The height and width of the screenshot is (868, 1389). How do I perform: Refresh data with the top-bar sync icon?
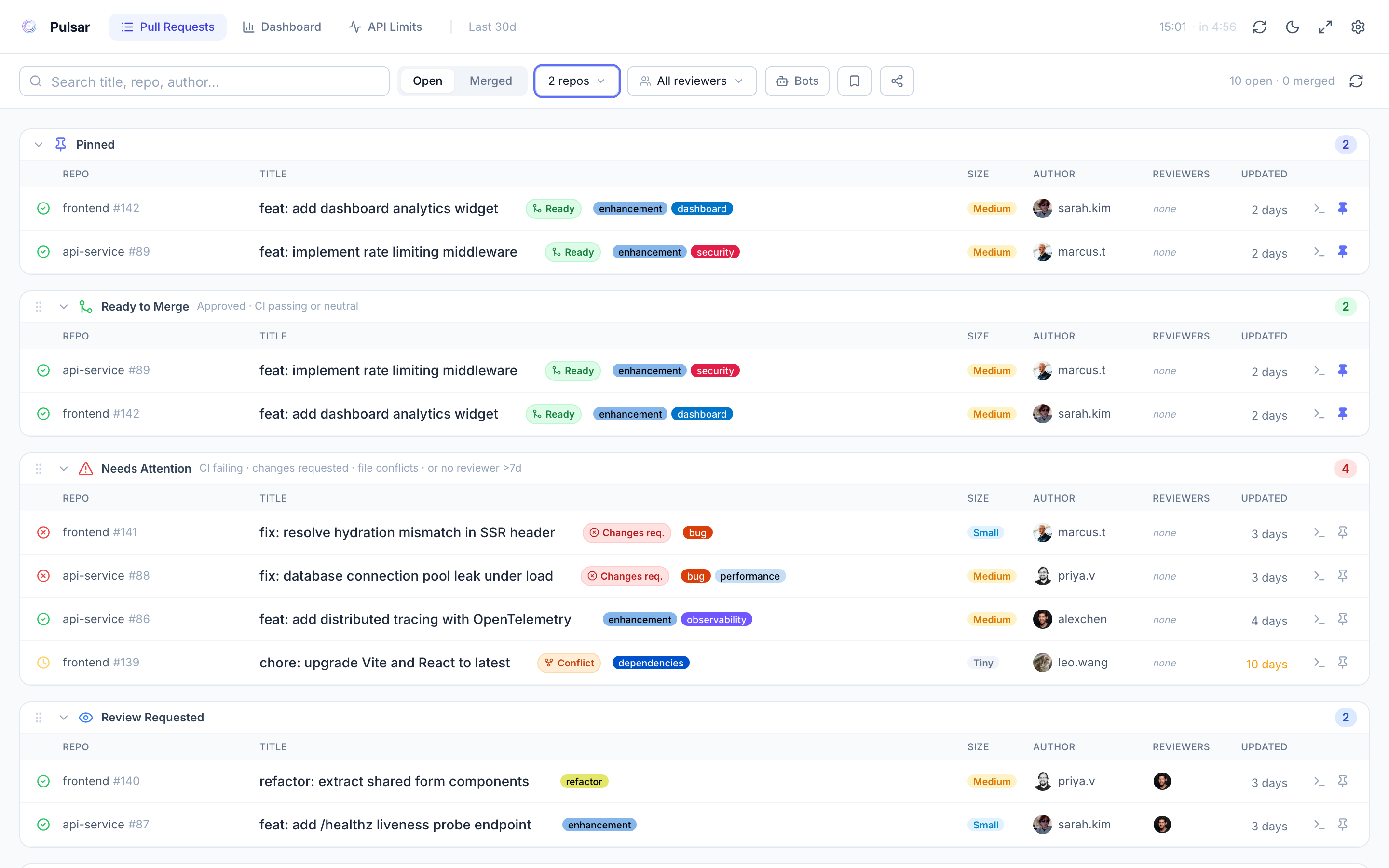[1260, 27]
